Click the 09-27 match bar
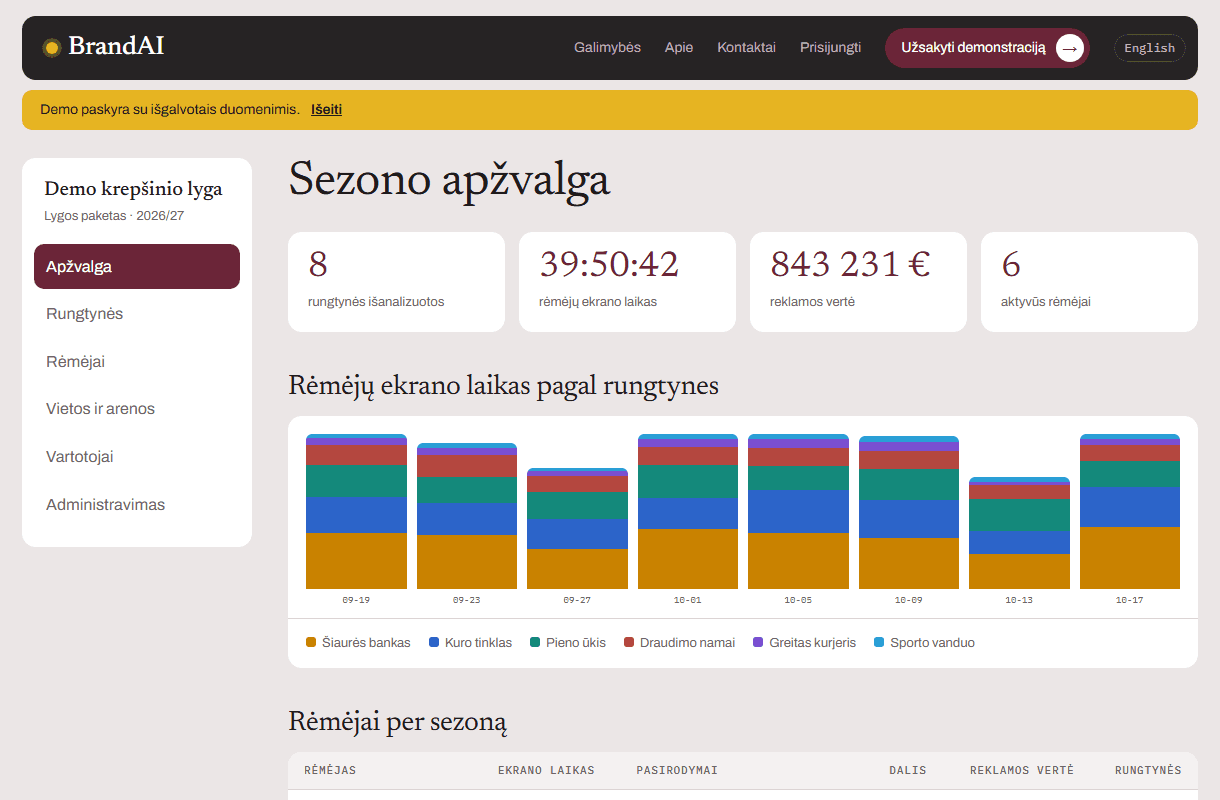The width and height of the screenshot is (1220, 800). 577,528
